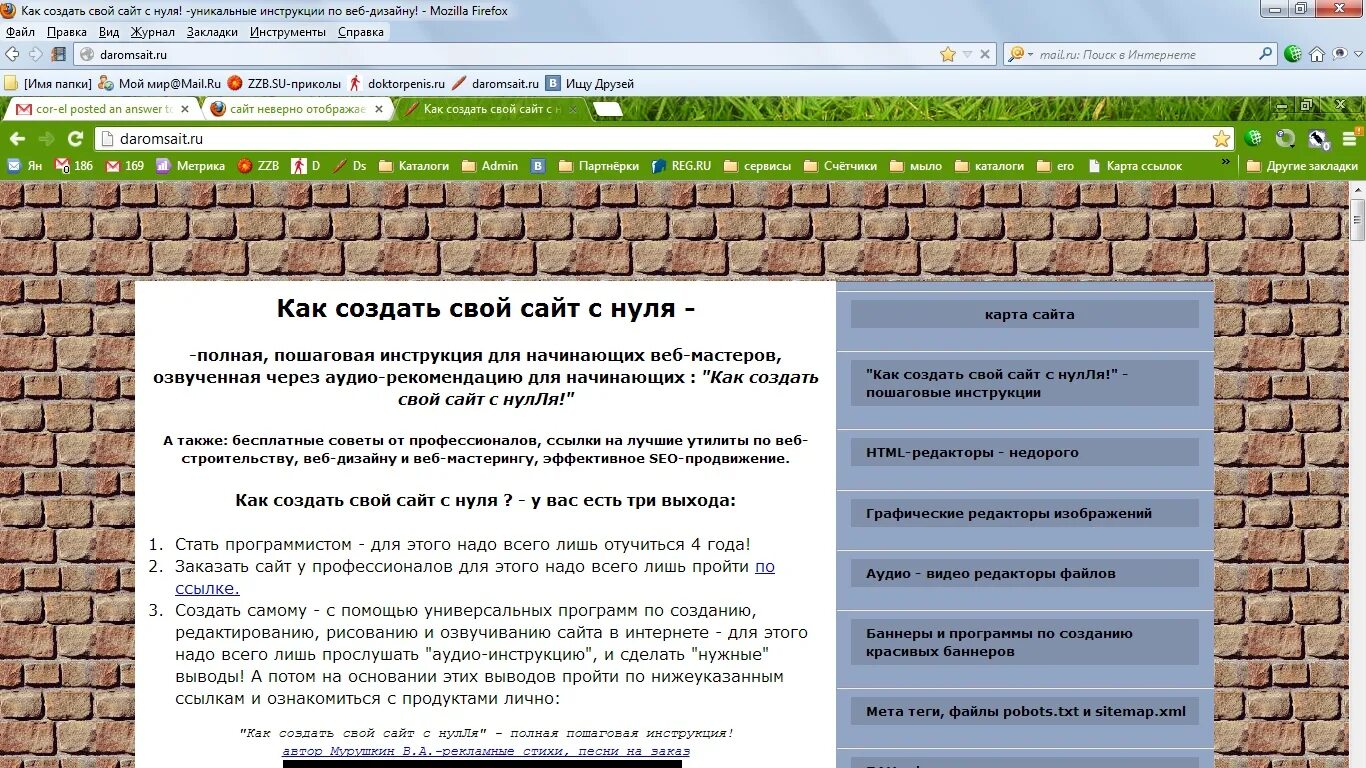
Task: Click the film-strip history icon in Firefox toolbar
Action: [59, 54]
